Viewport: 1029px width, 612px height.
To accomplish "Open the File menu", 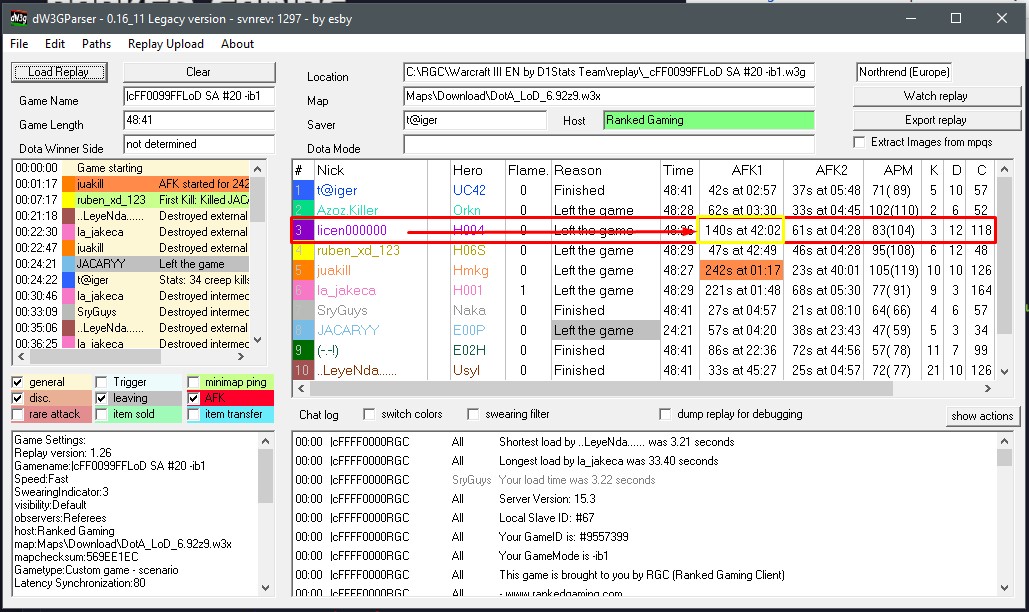I will coord(19,44).
